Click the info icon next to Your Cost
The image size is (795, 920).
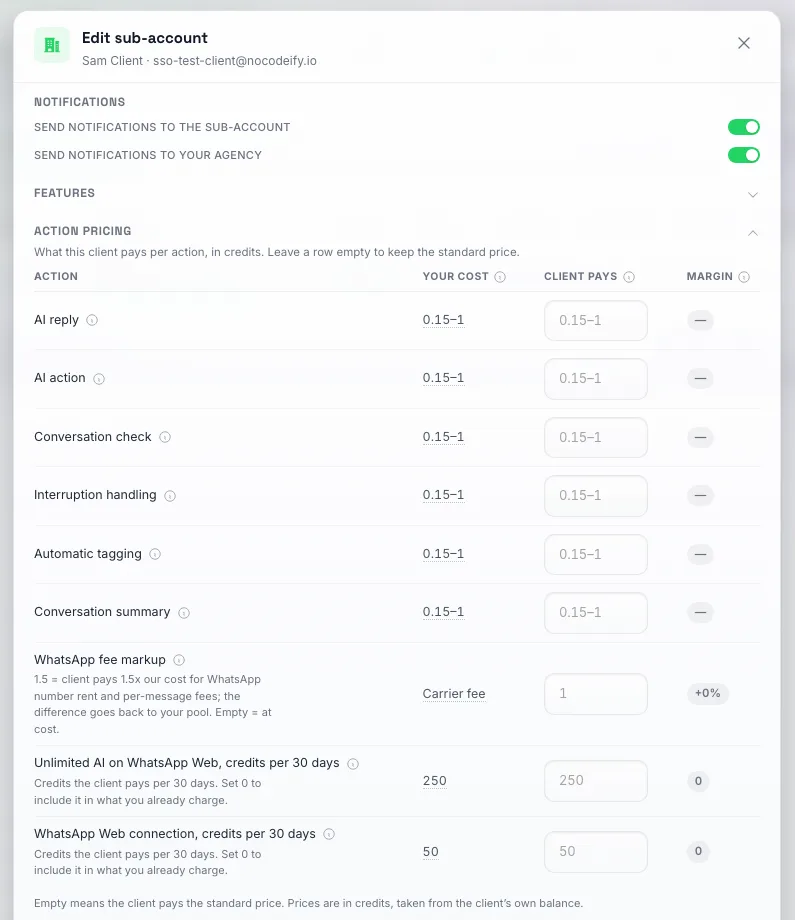point(500,277)
